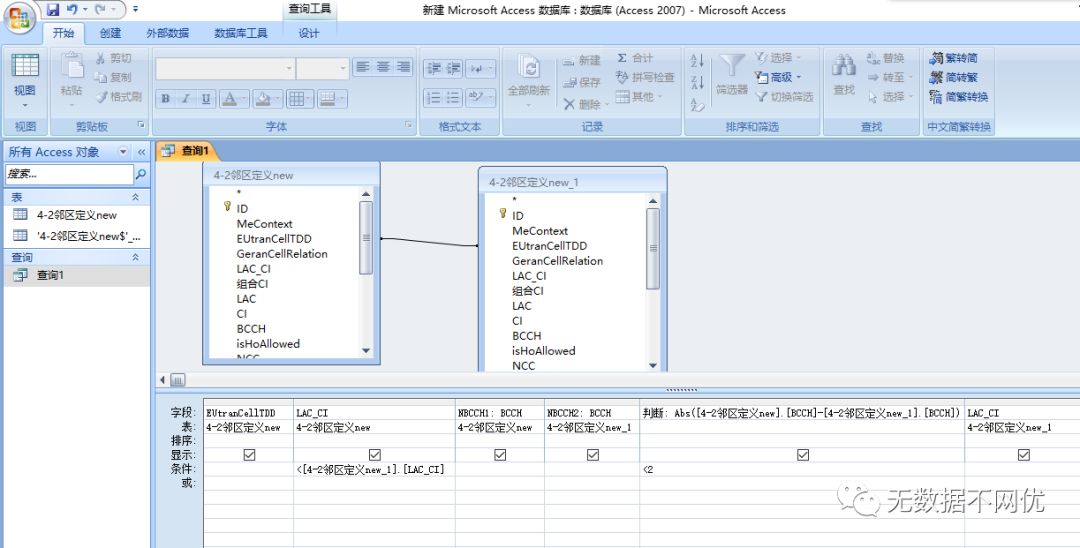Click 简繁转换 conversion option
The width and height of the screenshot is (1080, 548).
click(958, 96)
